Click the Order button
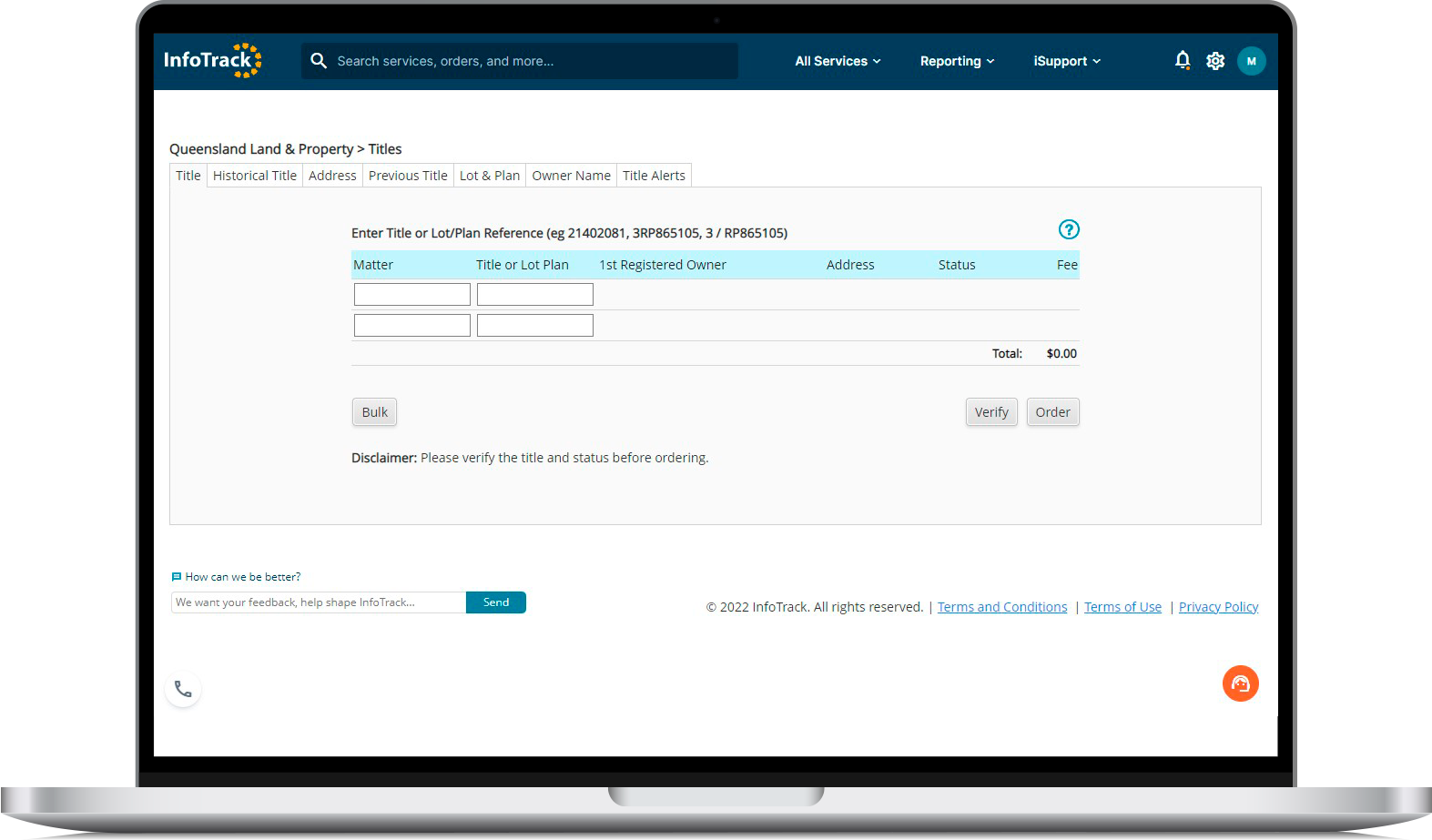The image size is (1432, 840). click(1053, 412)
